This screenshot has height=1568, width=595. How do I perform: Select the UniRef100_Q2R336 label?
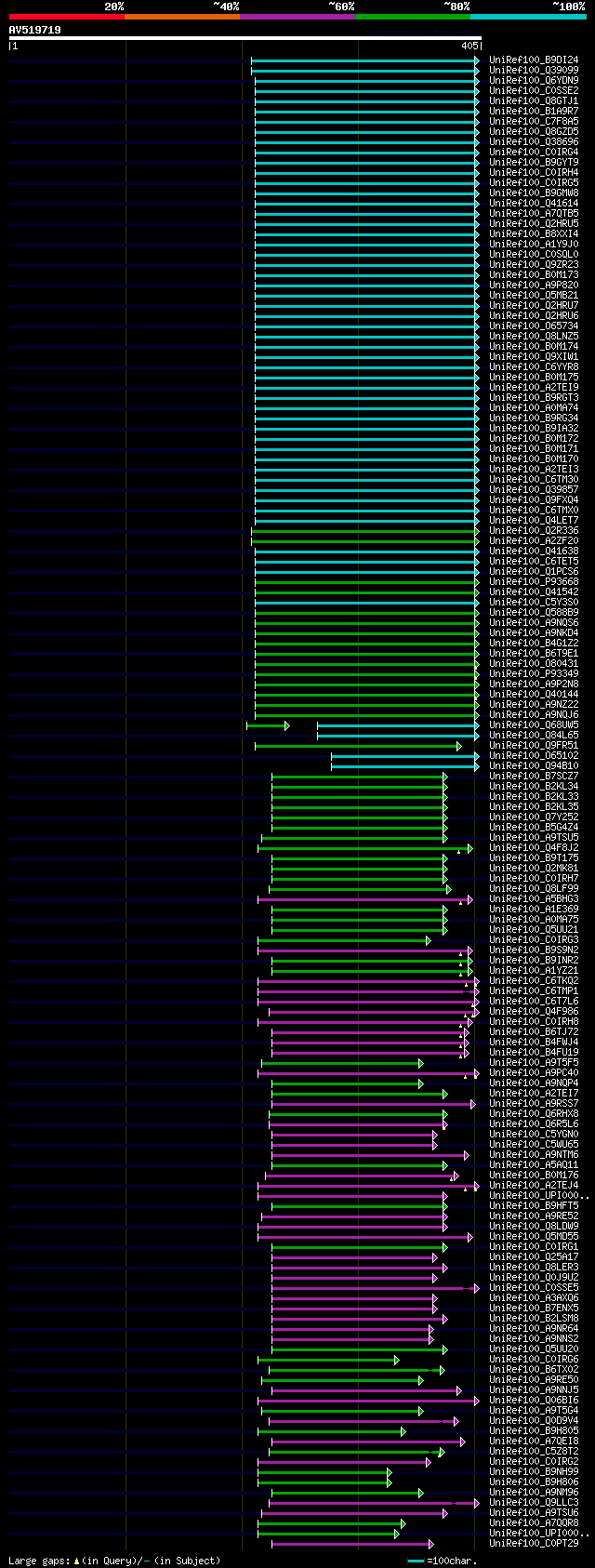[534, 530]
